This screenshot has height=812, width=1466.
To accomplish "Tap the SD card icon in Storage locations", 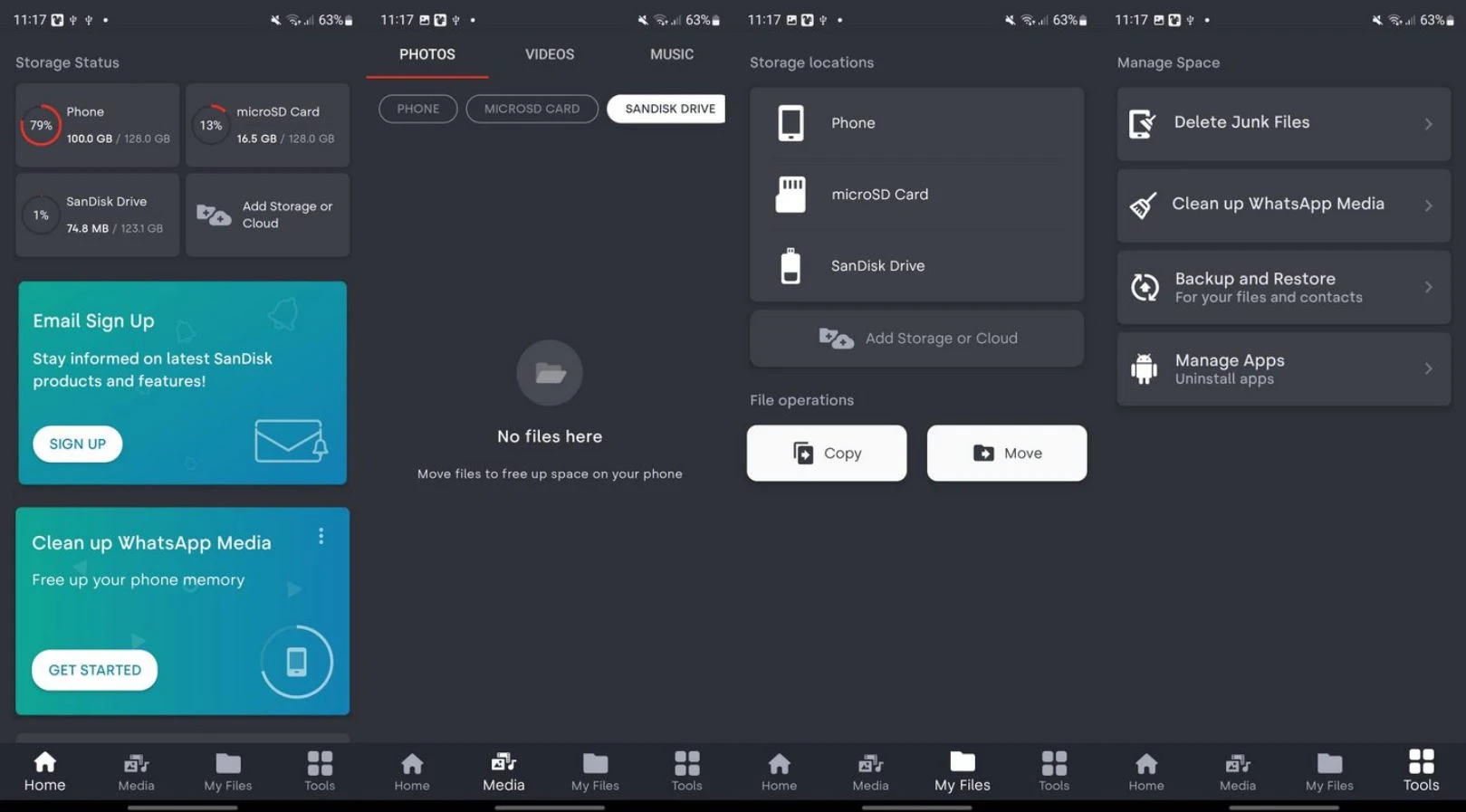I will click(790, 195).
